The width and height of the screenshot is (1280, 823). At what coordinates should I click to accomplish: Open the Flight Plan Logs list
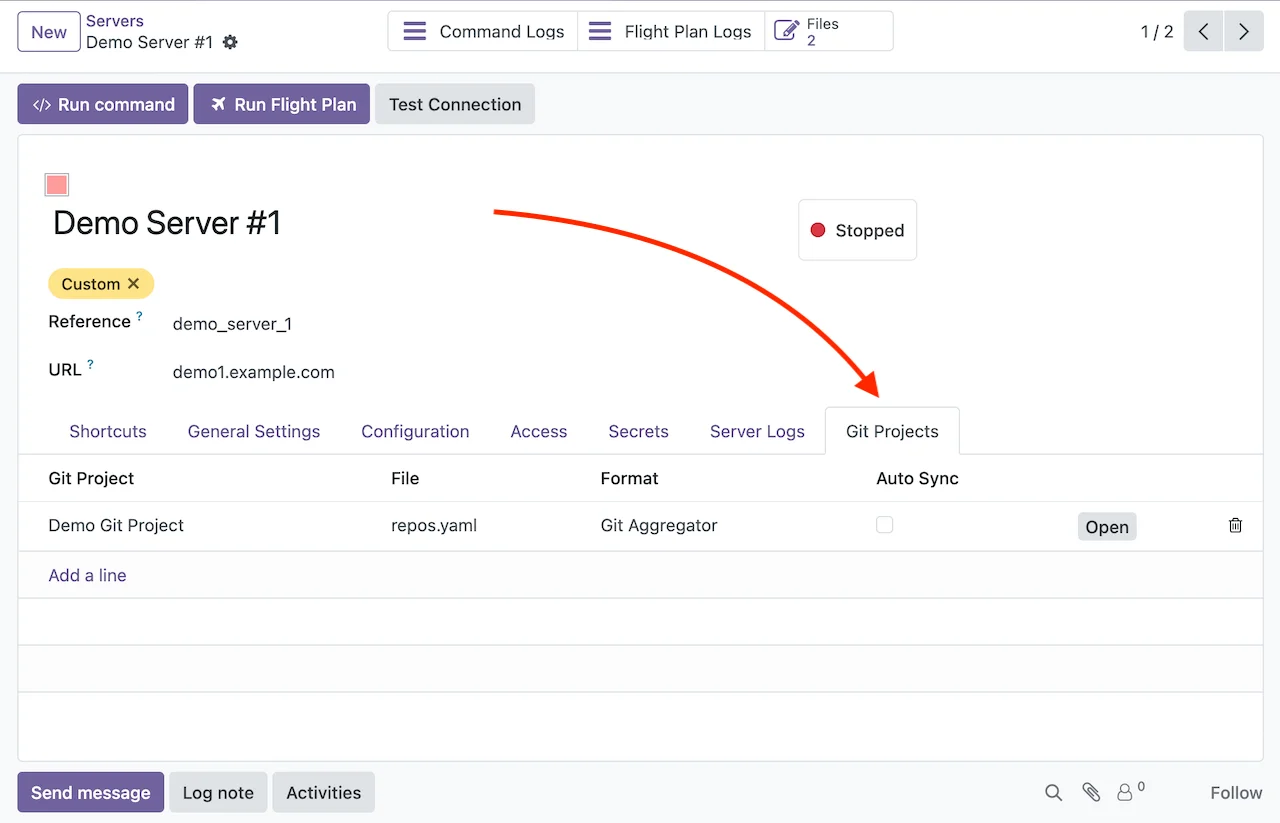tap(671, 32)
